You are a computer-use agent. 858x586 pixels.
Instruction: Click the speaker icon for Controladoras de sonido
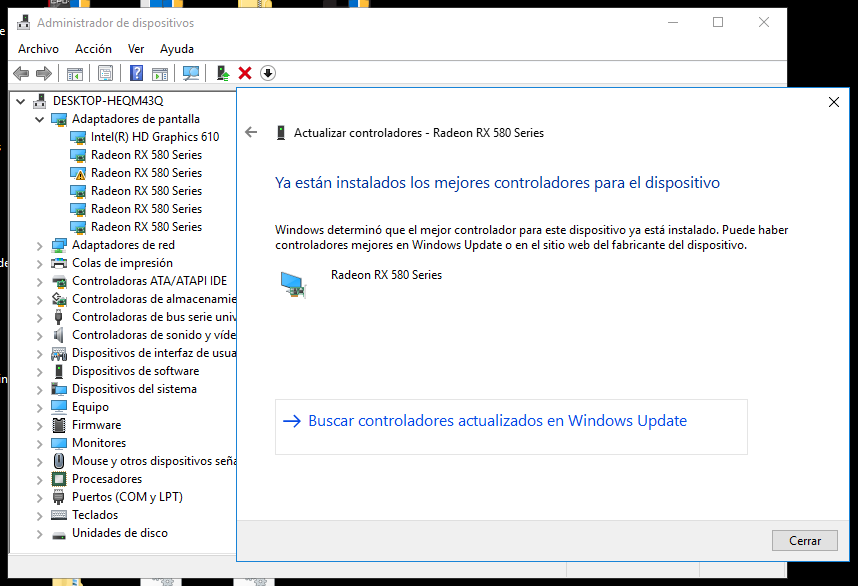click(x=59, y=335)
